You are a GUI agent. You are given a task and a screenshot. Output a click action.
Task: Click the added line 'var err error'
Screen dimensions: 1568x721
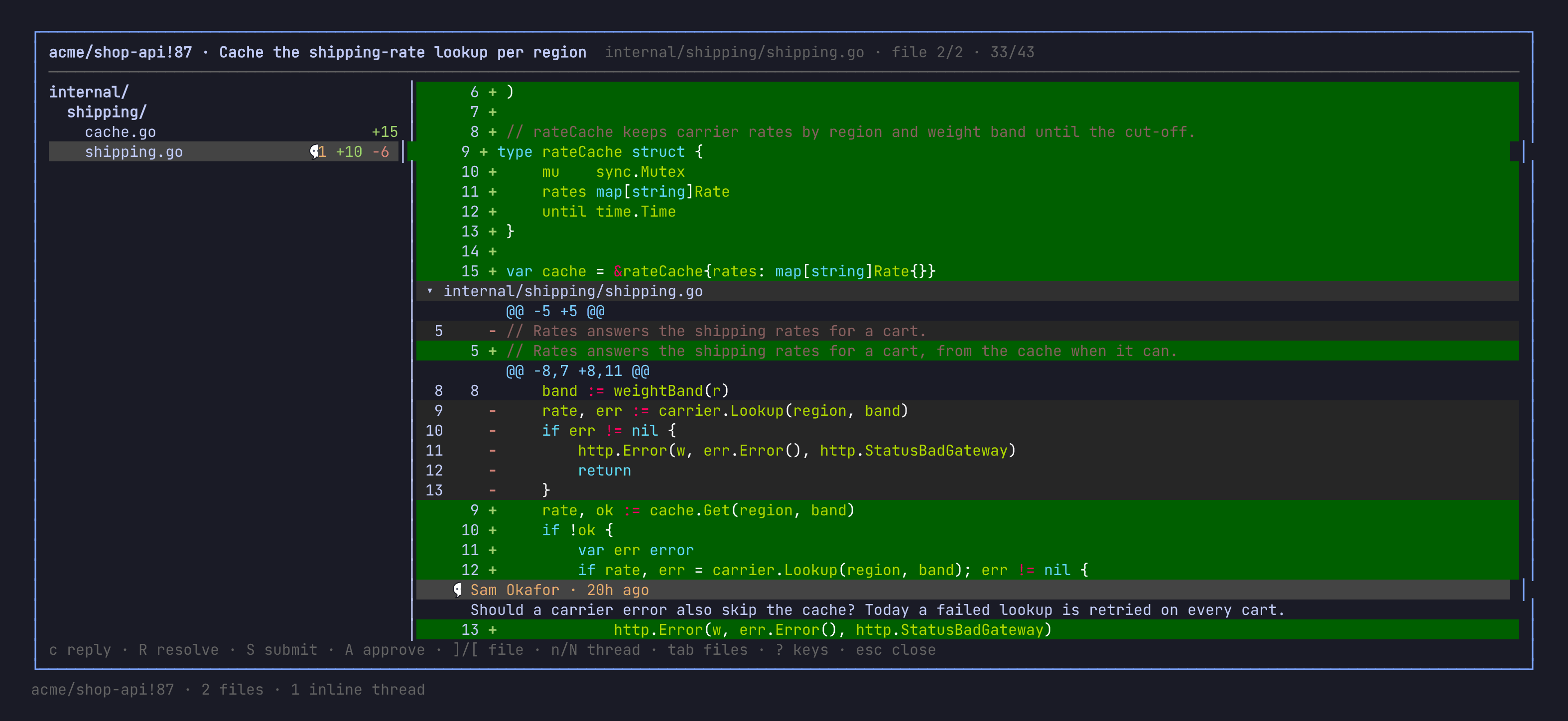[968, 551]
